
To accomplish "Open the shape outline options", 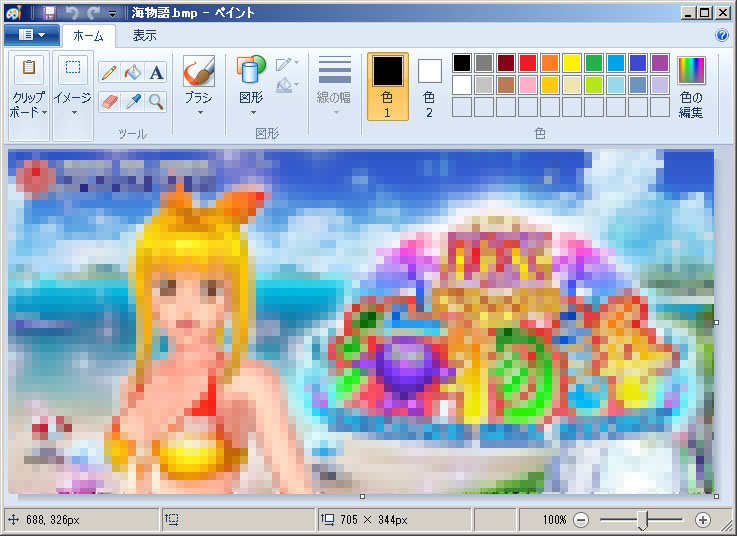I will [287, 64].
